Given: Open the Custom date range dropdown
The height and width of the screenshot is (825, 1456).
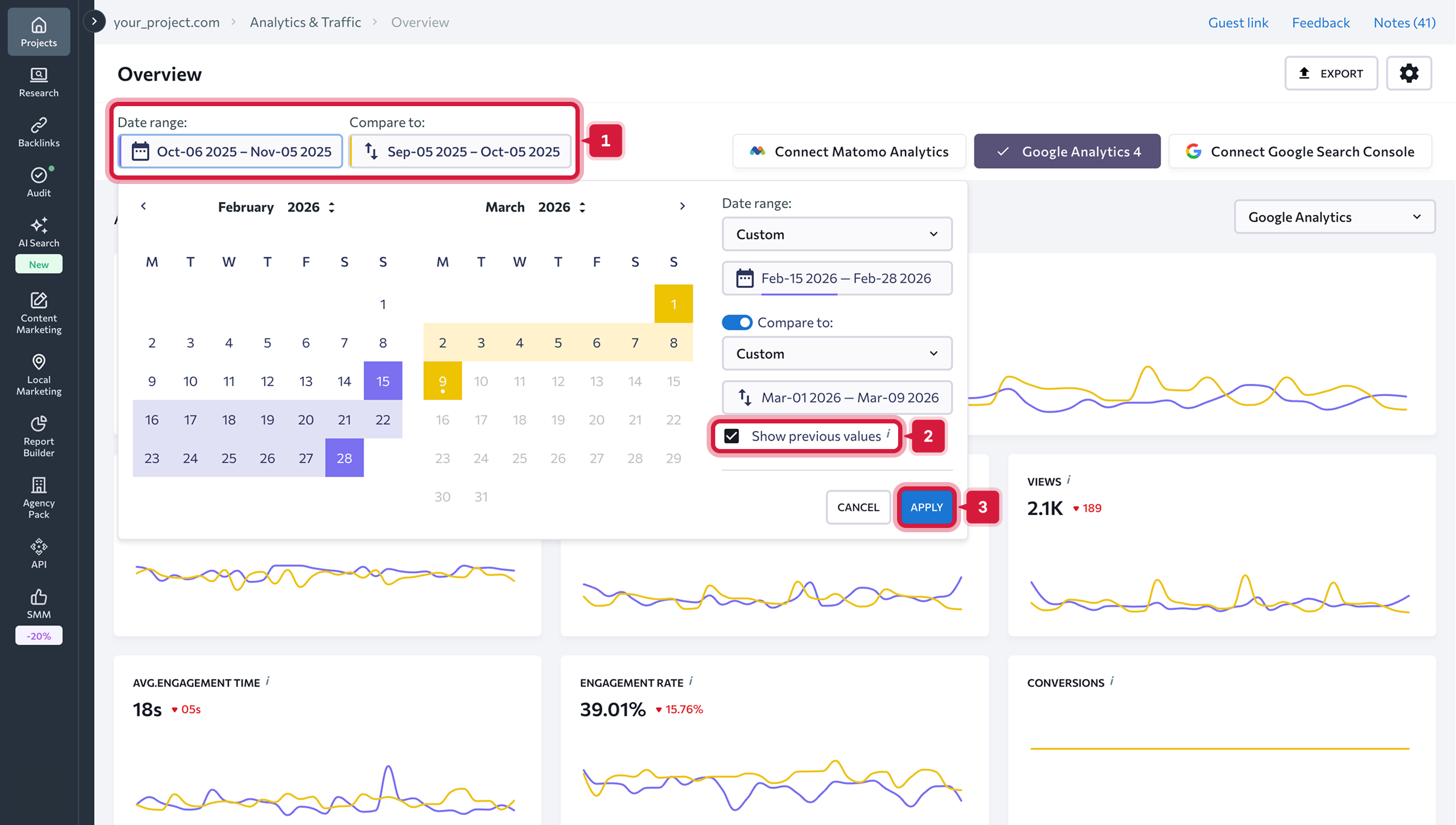Looking at the screenshot, I should click(x=837, y=234).
